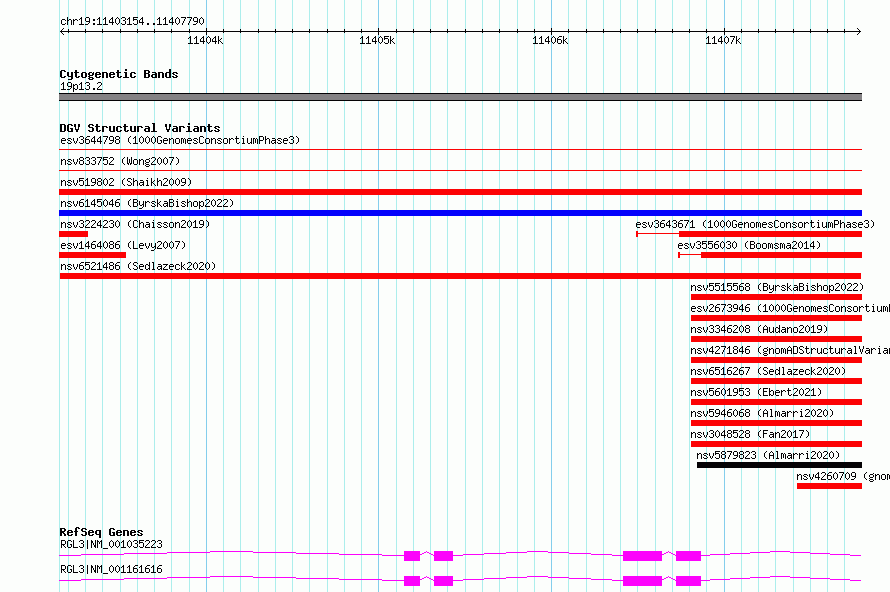The image size is (890, 592).
Task: Click the gray 19p13.2 cytogenetic band bar
Action: point(460,97)
